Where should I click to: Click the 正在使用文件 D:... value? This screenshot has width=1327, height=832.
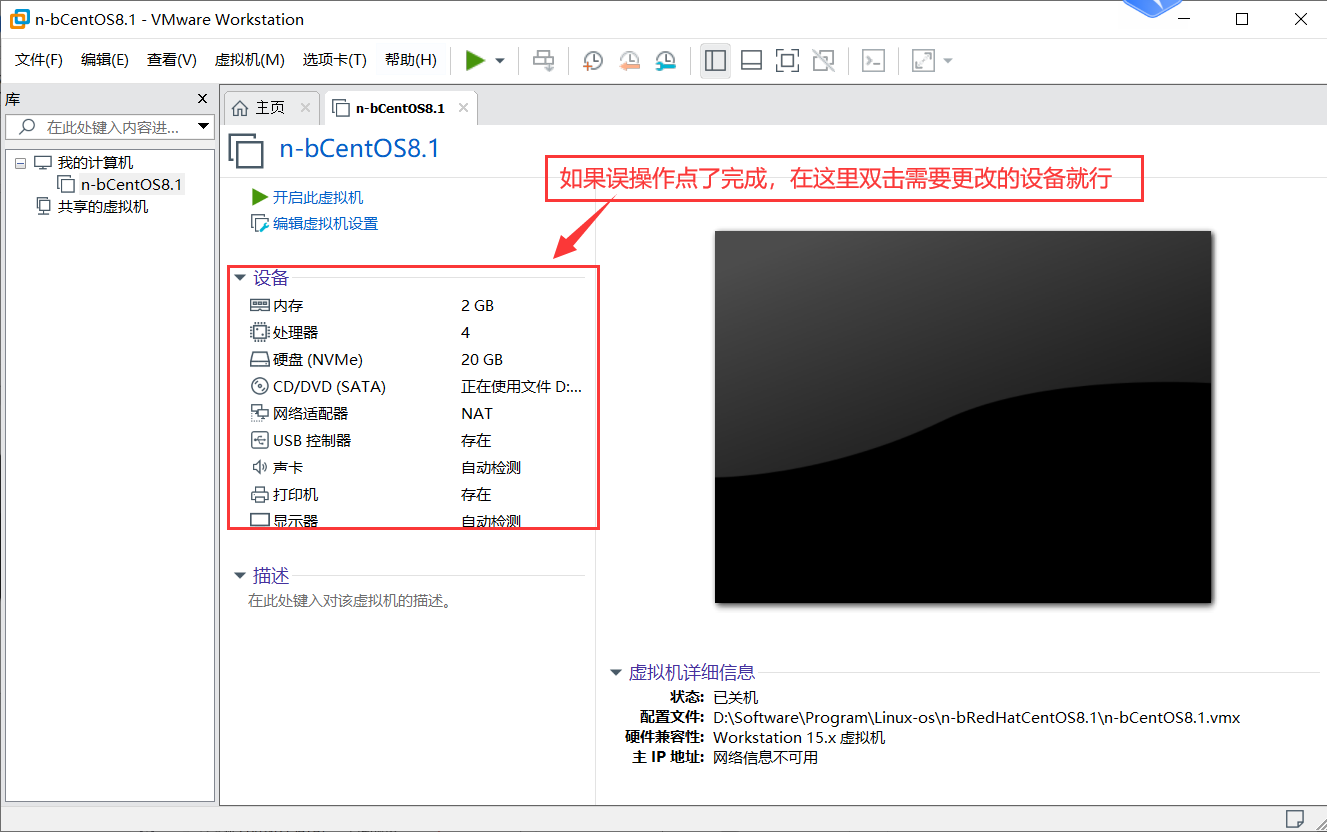(x=521, y=386)
